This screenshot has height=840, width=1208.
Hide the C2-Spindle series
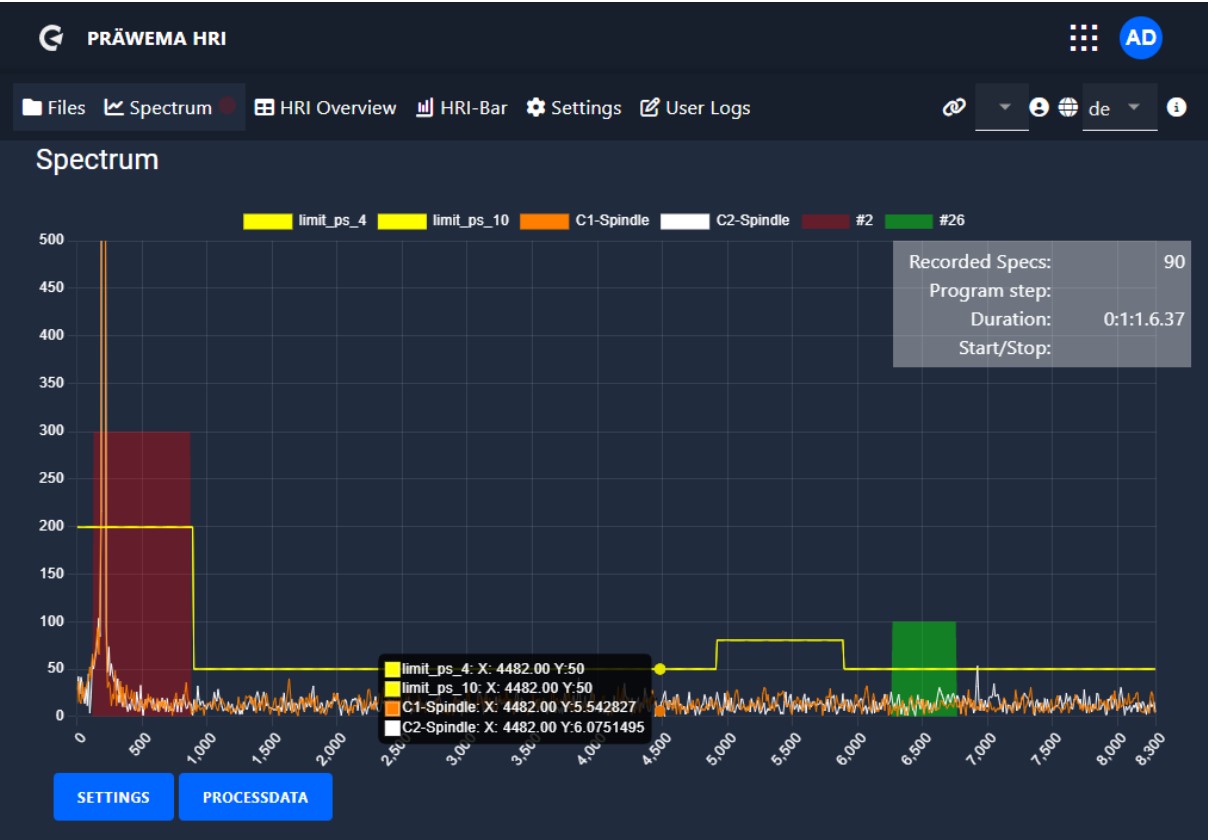685,221
